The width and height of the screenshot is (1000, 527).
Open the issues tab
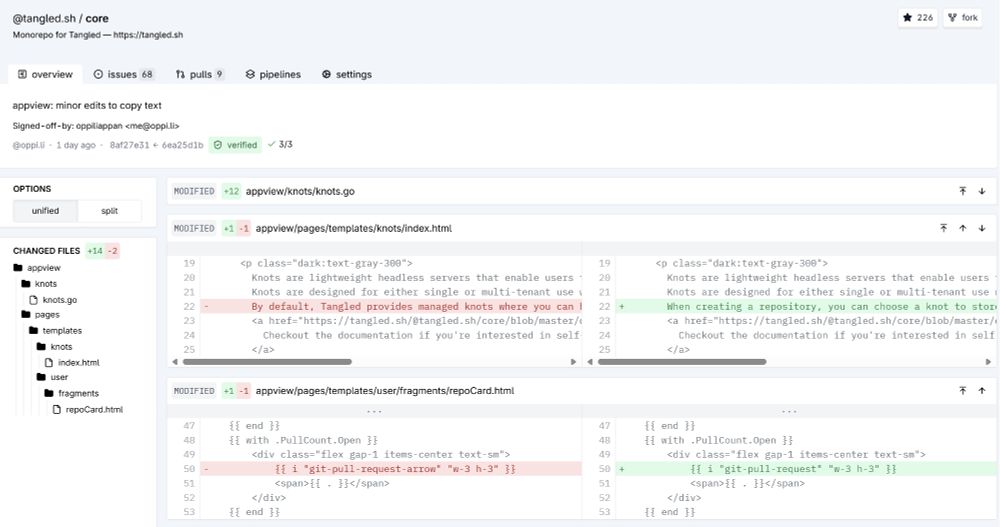click(x=124, y=74)
